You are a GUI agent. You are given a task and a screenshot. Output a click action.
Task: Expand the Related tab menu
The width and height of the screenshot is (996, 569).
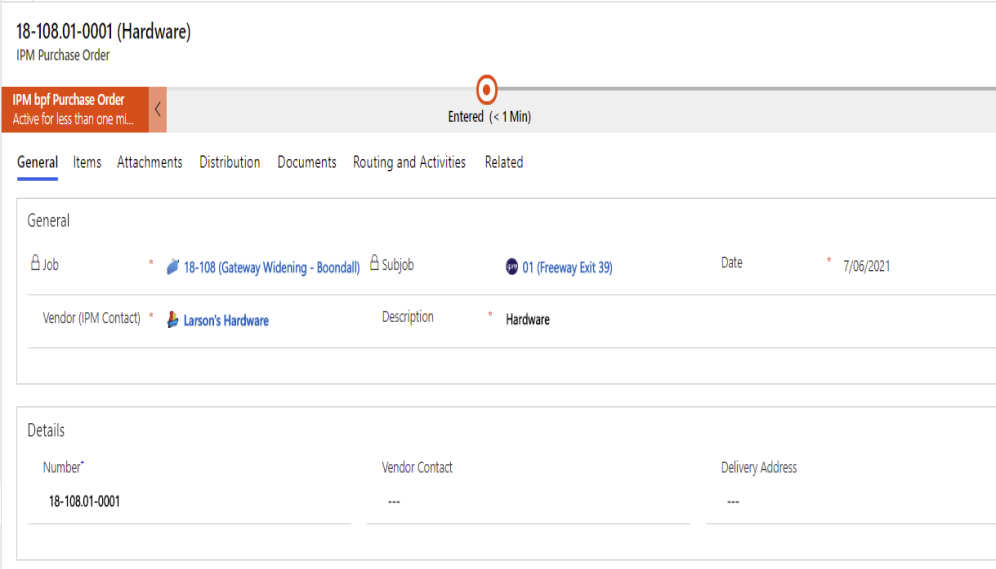tap(503, 162)
